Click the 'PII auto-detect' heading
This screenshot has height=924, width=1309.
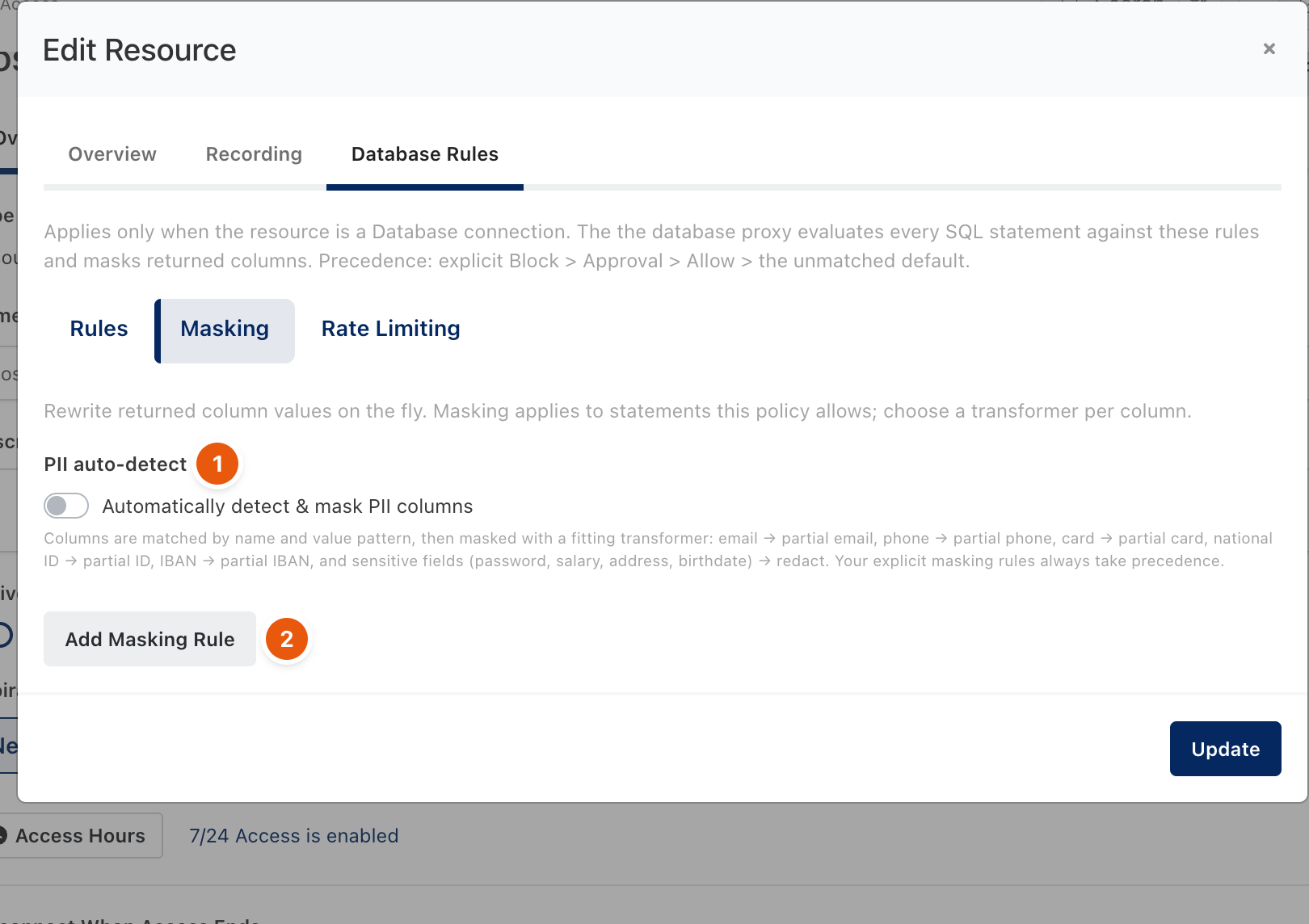click(x=115, y=464)
